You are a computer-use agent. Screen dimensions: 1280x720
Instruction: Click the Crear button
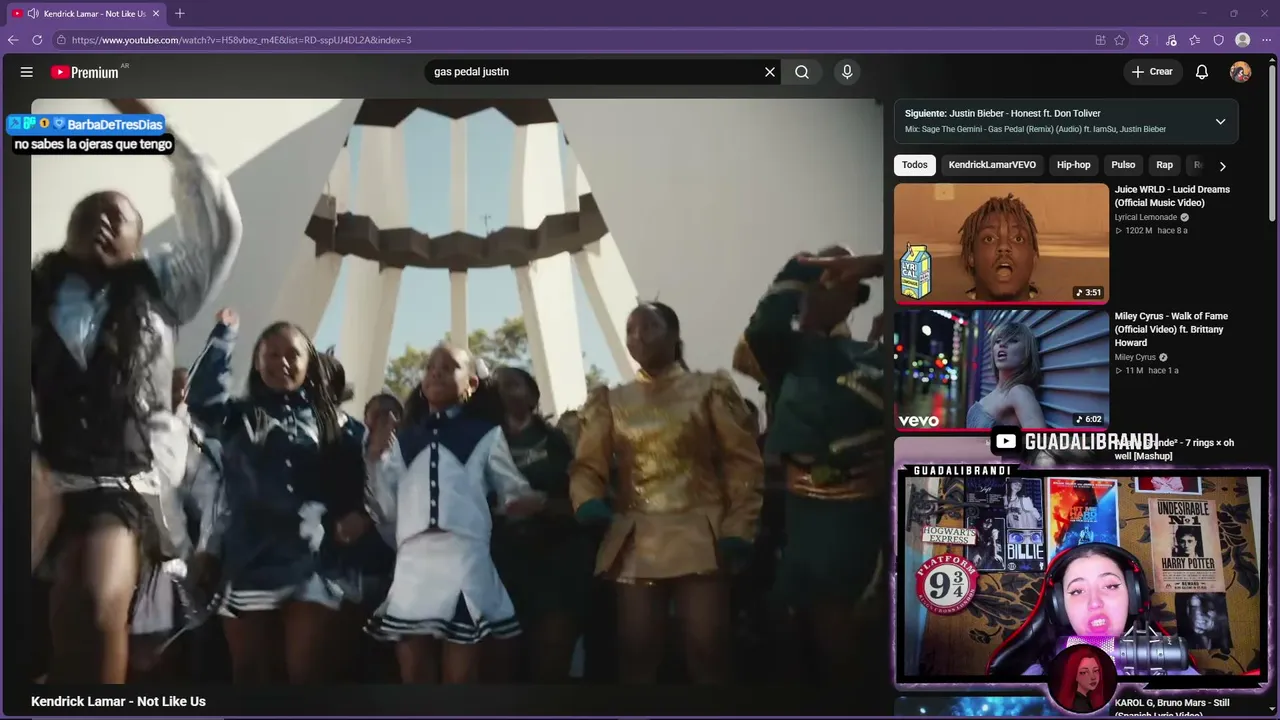click(x=1152, y=72)
